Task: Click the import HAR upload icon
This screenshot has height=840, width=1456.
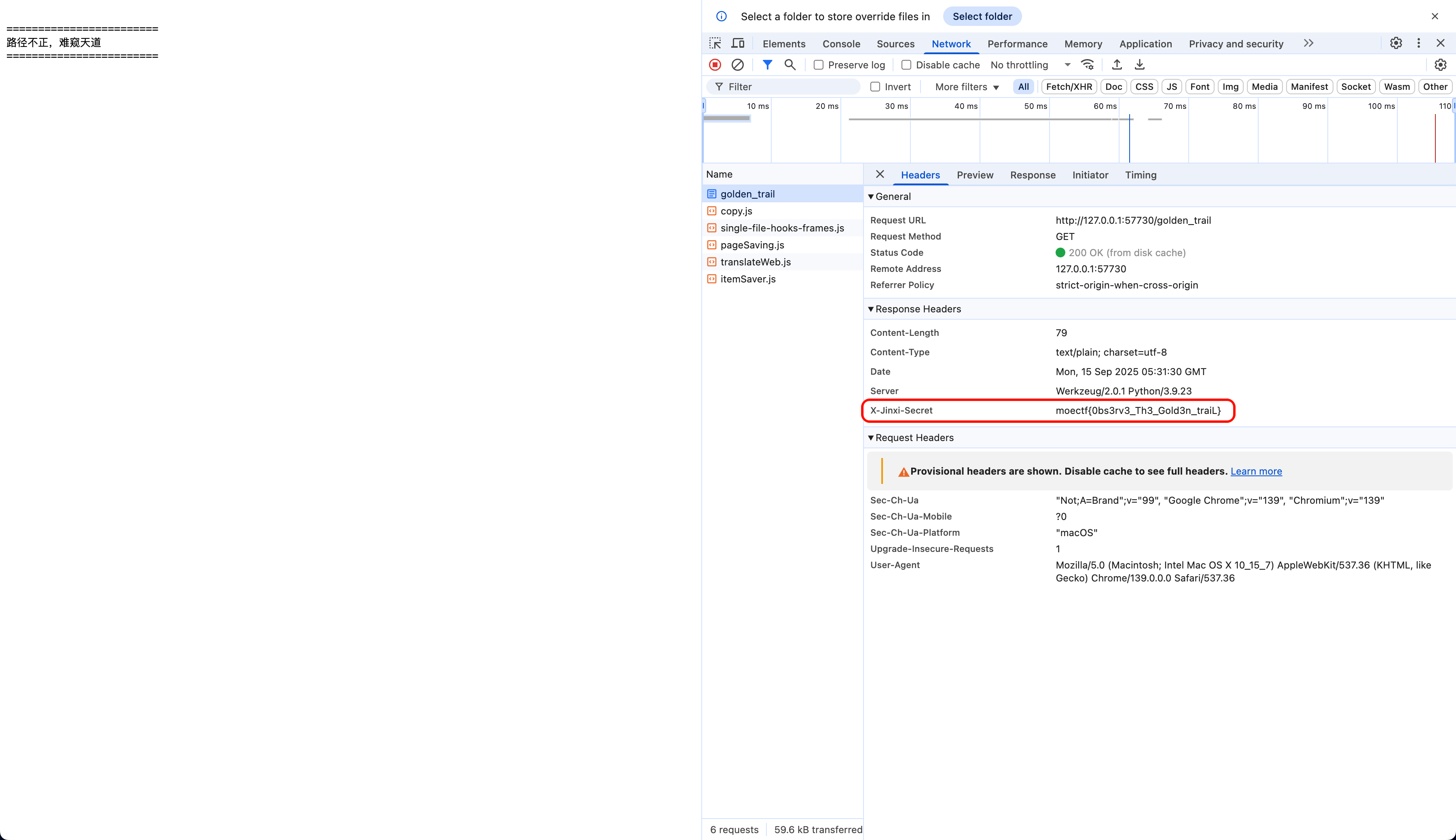Action: click(1117, 65)
